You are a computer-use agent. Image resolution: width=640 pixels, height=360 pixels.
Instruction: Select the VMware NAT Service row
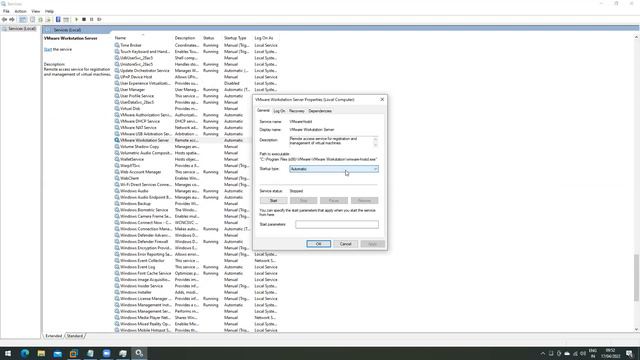pyautogui.click(x=183, y=128)
